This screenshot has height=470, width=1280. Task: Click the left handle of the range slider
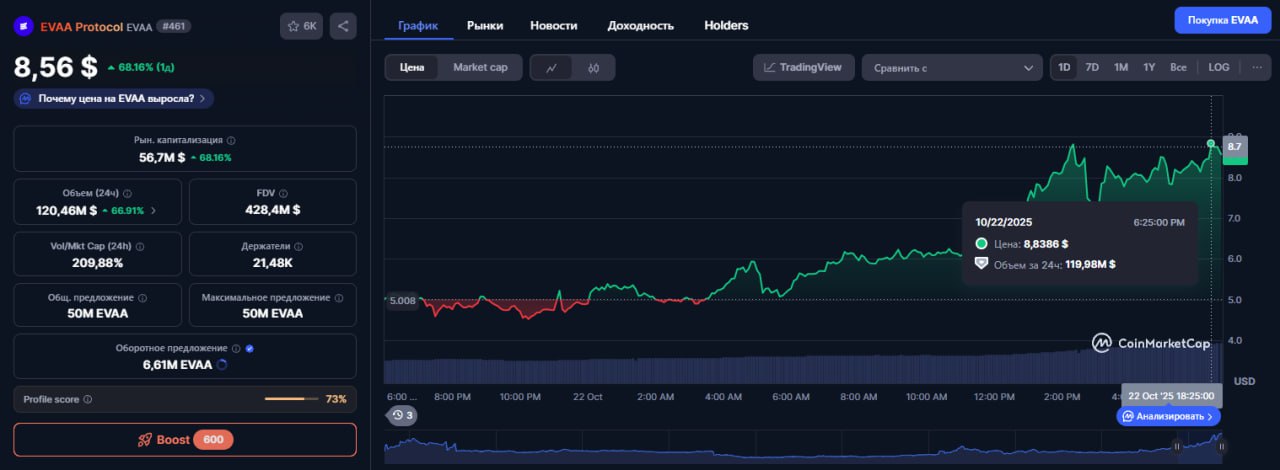coord(1177,447)
